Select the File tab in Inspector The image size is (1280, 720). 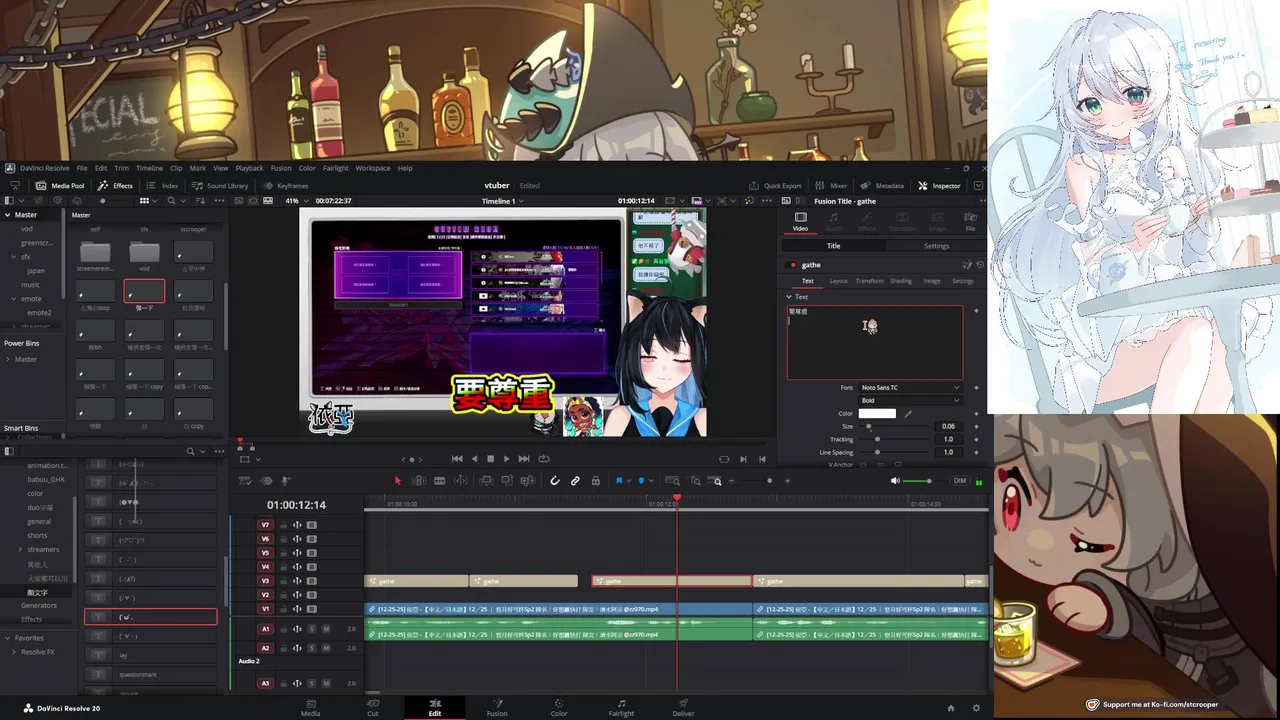970,222
